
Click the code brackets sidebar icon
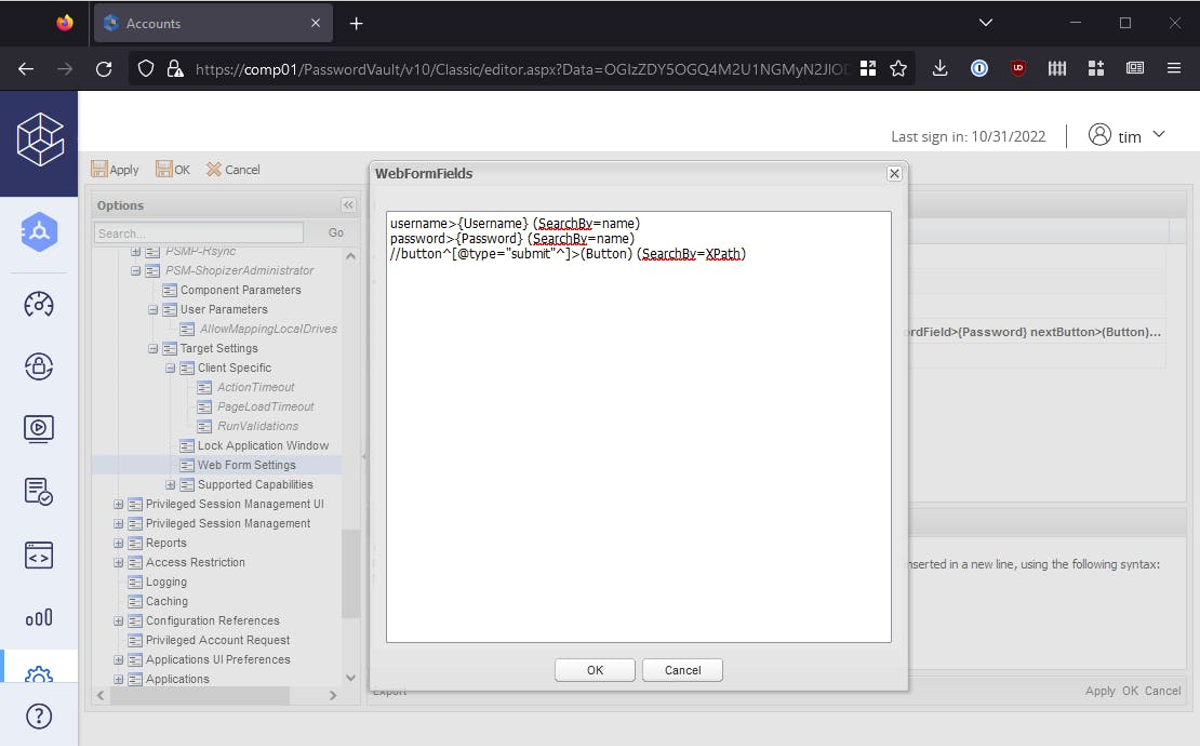tap(38, 555)
